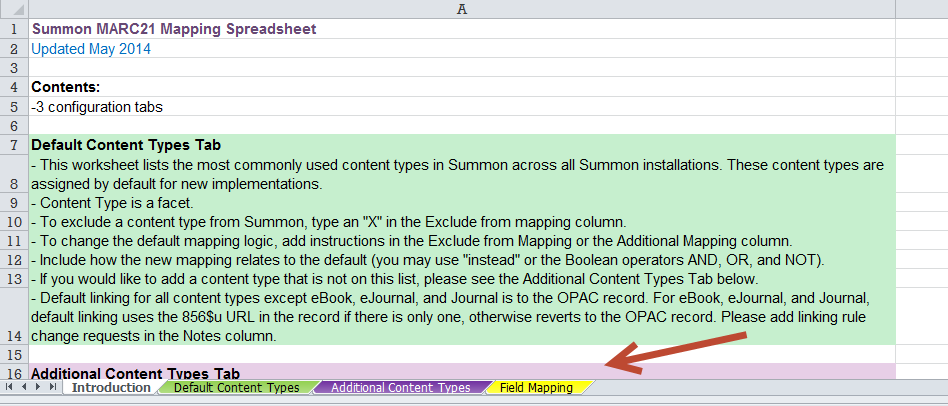Select the Select All corner box
This screenshot has height=406, width=948.
[x=14, y=9]
